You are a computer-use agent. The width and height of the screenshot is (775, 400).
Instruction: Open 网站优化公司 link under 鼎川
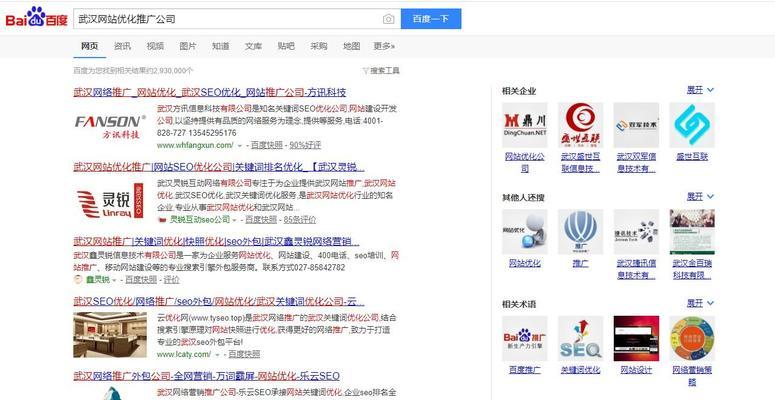525,162
